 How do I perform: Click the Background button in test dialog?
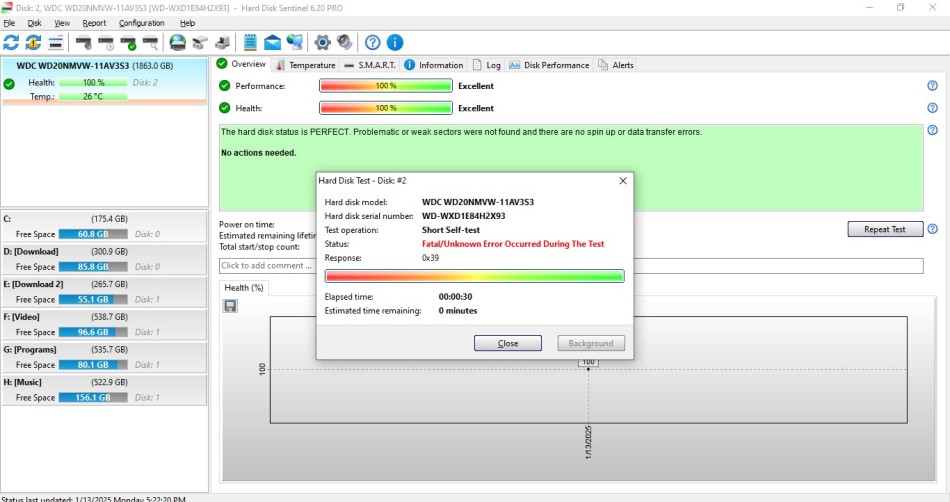(x=591, y=343)
